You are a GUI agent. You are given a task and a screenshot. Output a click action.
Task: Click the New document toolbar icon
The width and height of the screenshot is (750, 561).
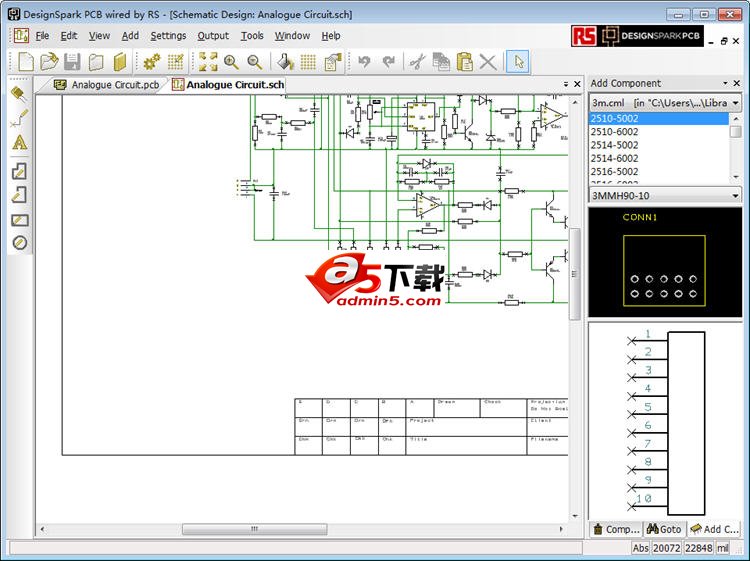(26, 62)
